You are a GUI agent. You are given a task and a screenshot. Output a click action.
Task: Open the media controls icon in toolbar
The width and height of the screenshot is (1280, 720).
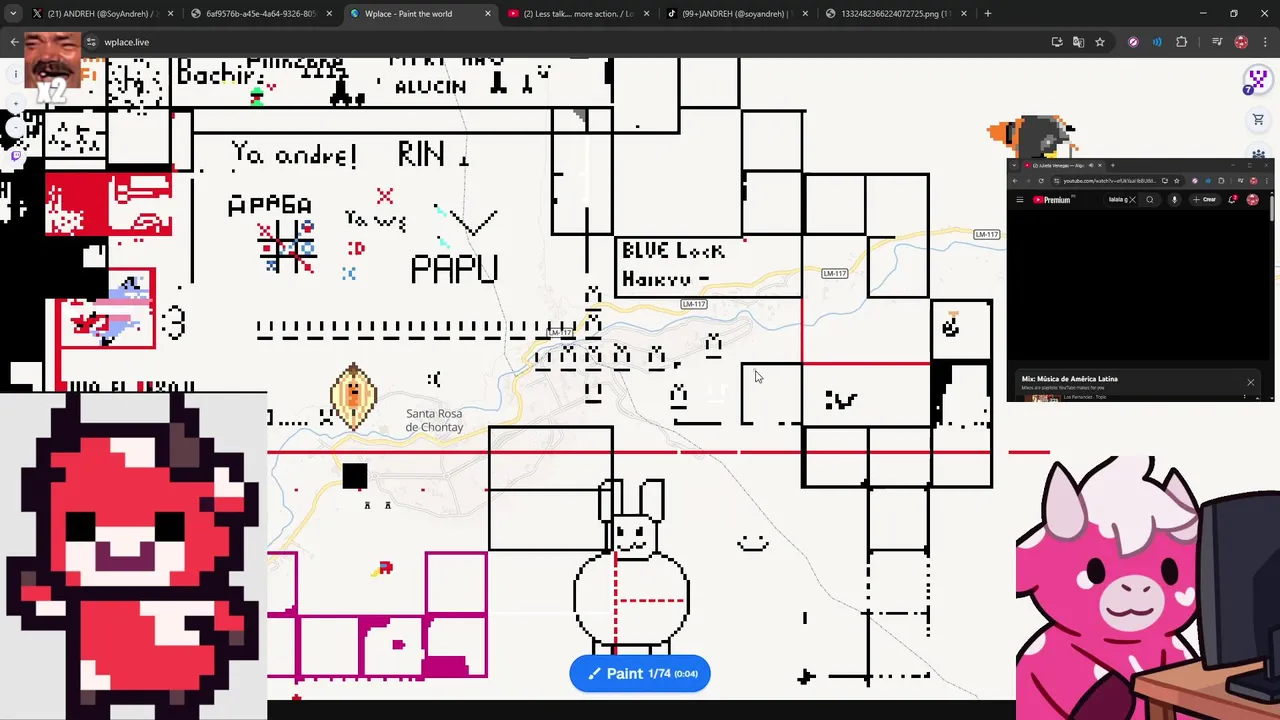pos(1217,42)
